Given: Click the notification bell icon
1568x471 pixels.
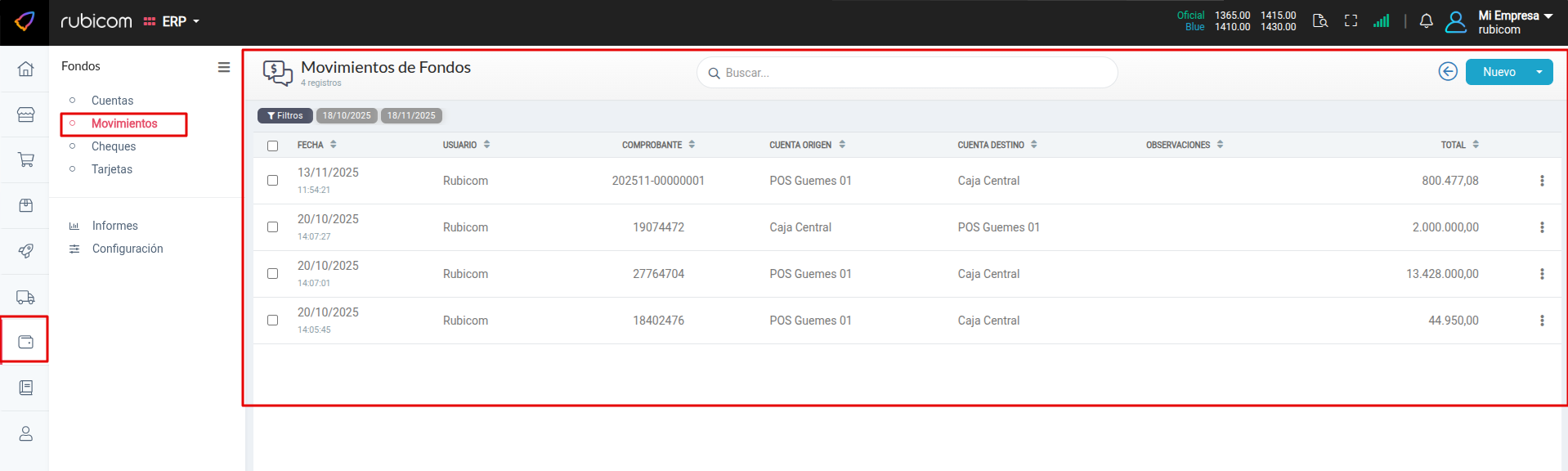Looking at the screenshot, I should point(1426,21).
